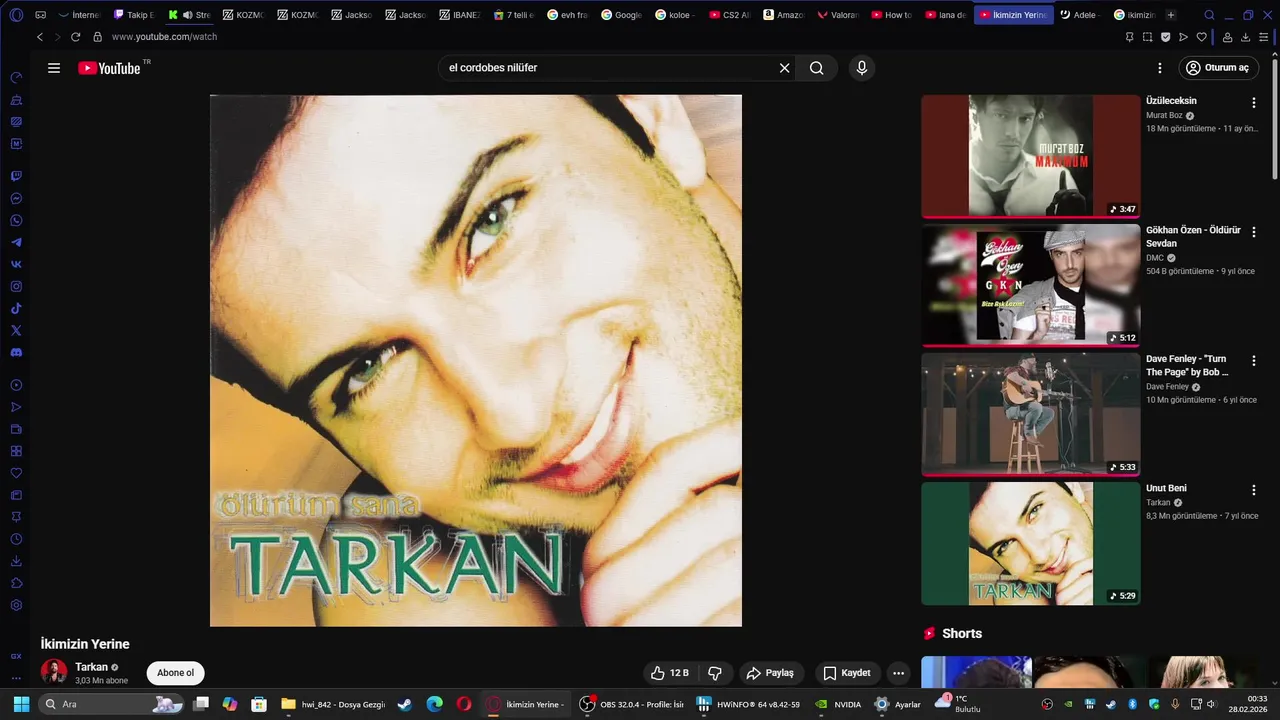Play the Üzüleceksin video thumbnail
The height and width of the screenshot is (720, 1280).
(x=1030, y=156)
